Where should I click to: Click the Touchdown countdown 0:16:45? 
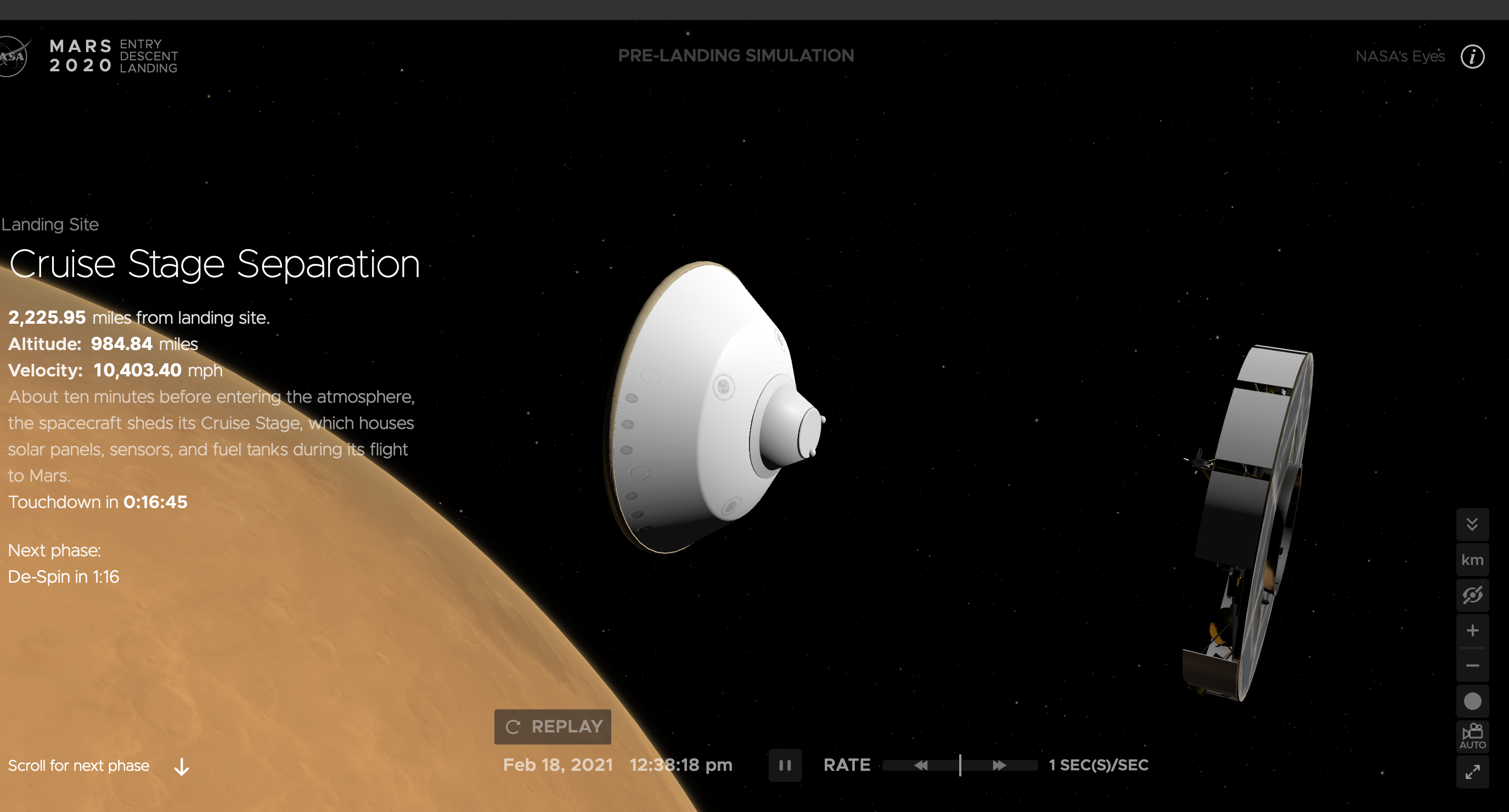155,502
